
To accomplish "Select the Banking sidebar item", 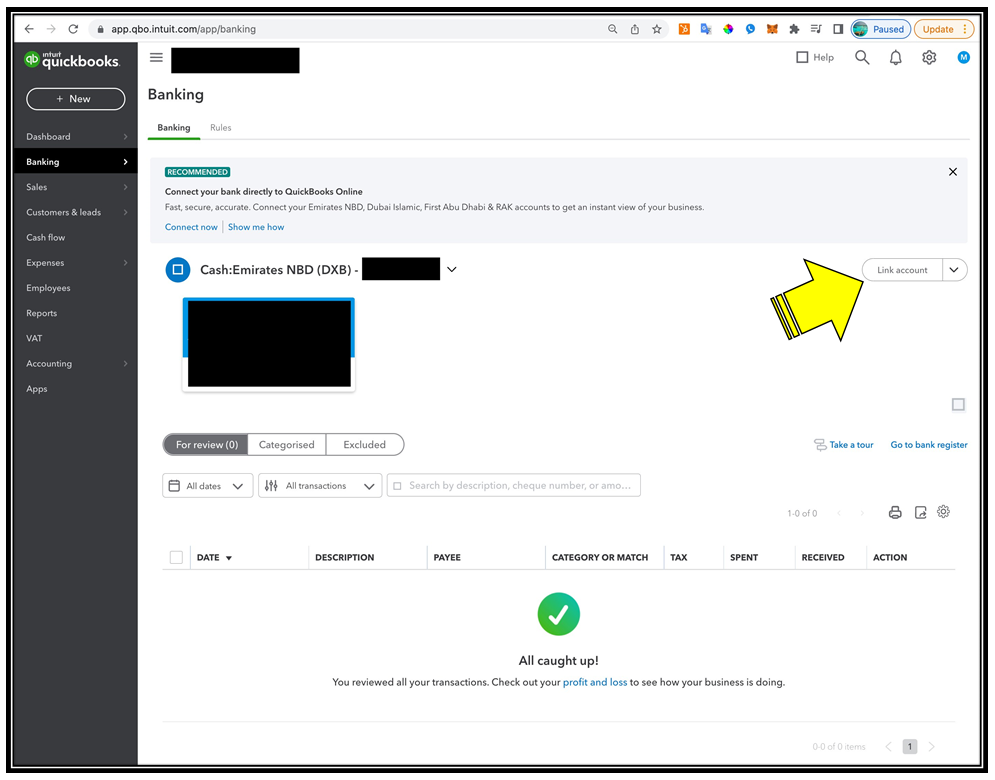I will coord(76,162).
